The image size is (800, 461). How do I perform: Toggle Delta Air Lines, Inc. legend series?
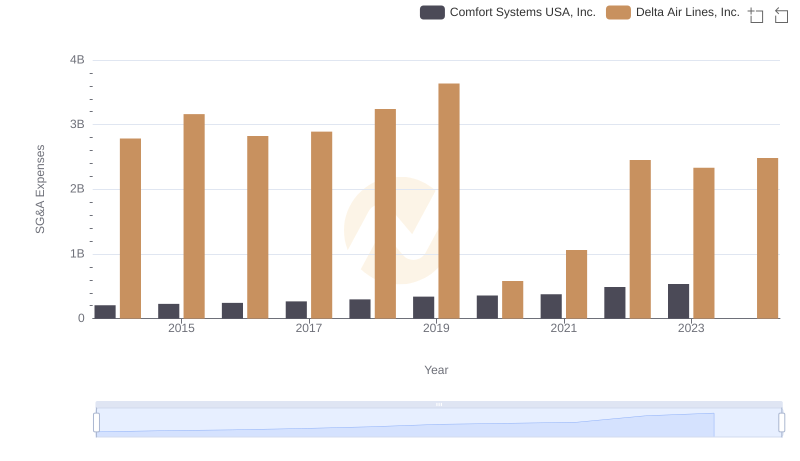(x=672, y=12)
